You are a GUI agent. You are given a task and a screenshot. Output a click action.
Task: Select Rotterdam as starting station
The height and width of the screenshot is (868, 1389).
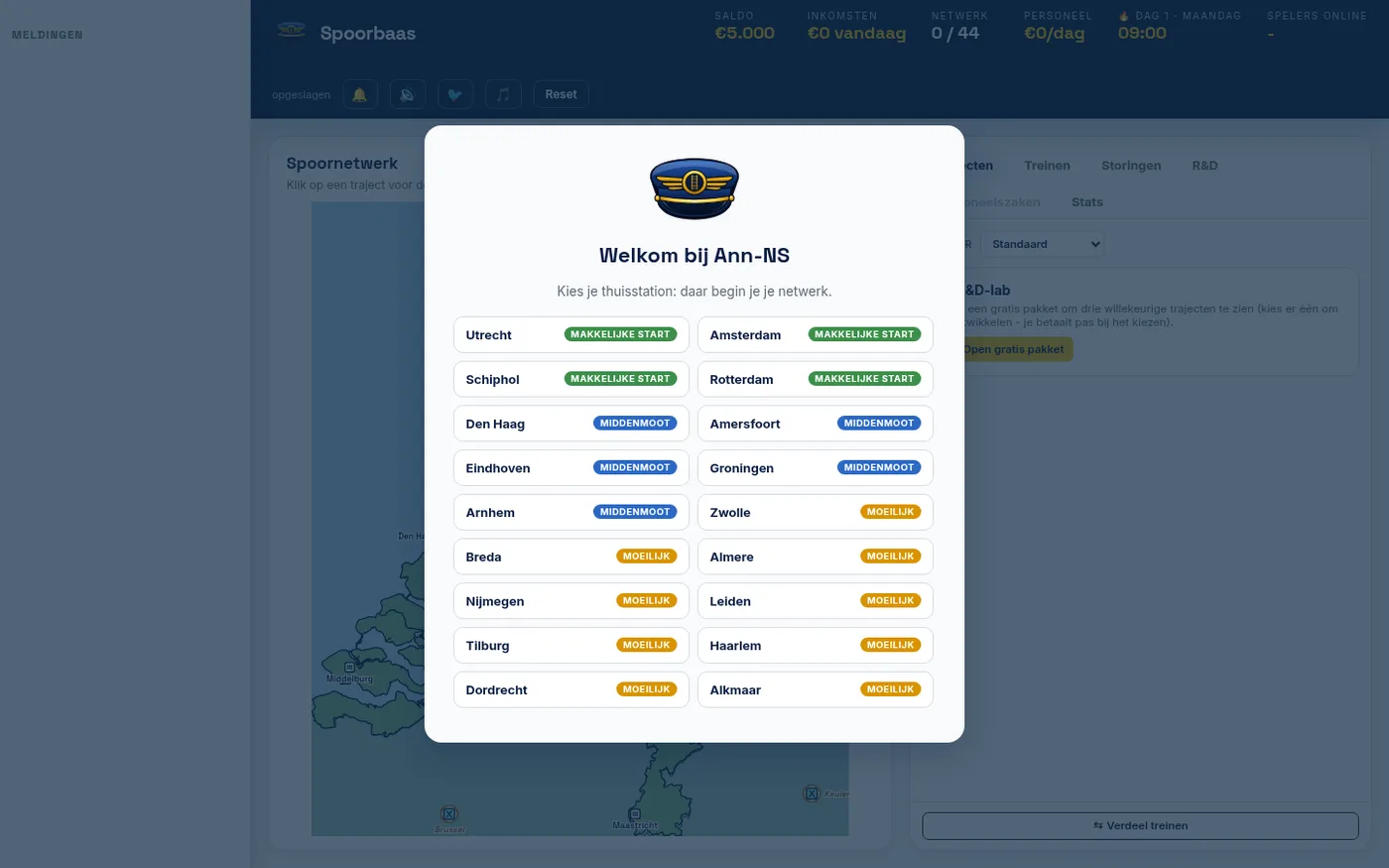(x=816, y=379)
